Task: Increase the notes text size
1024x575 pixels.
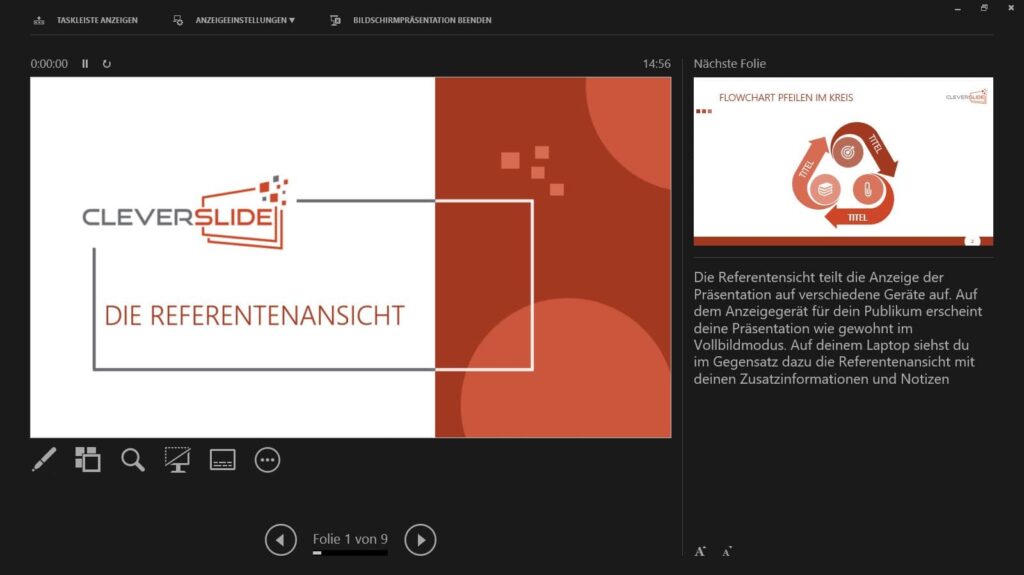Action: pyautogui.click(x=700, y=551)
